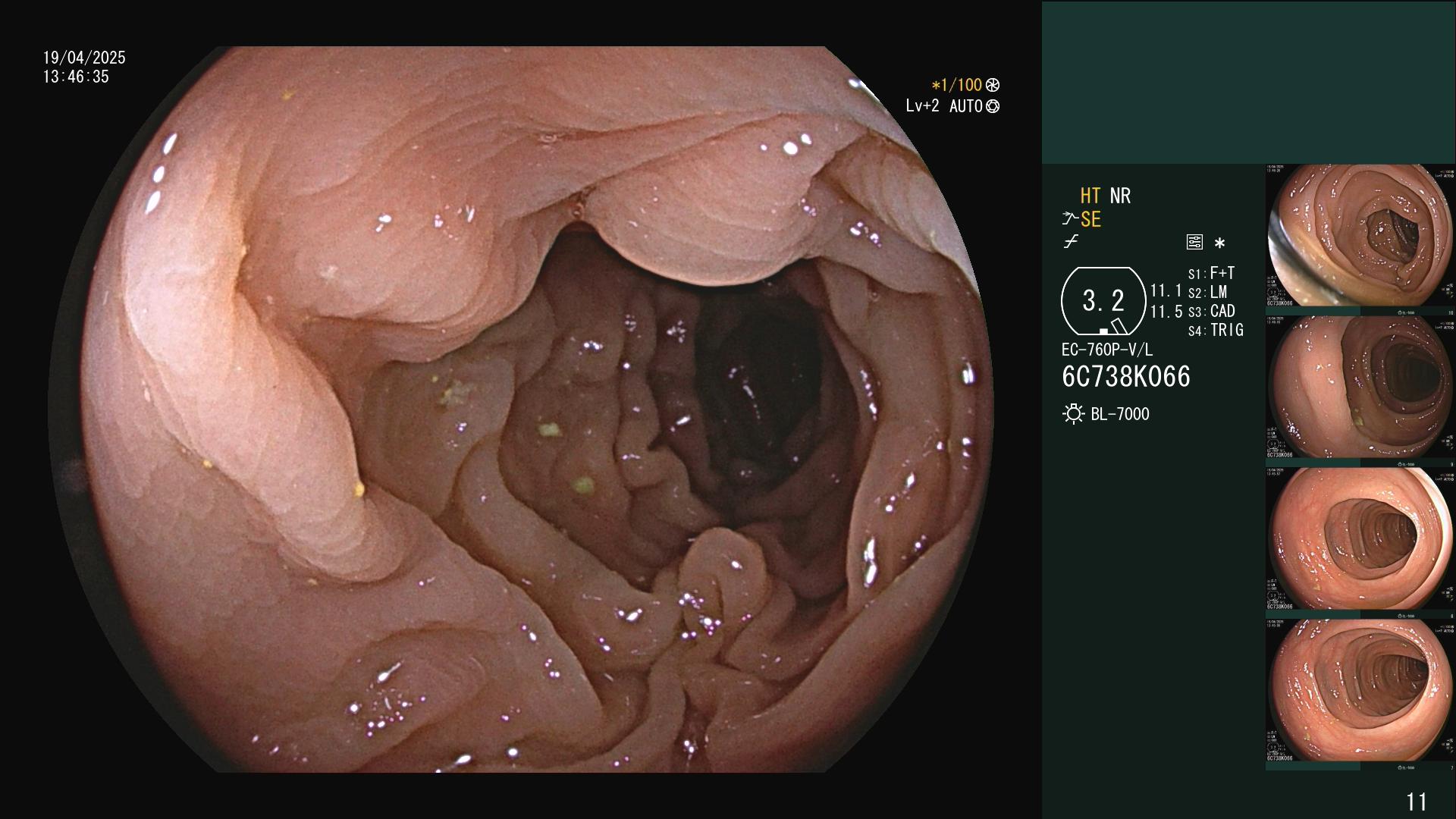Click the image counter 11

click(x=1417, y=802)
